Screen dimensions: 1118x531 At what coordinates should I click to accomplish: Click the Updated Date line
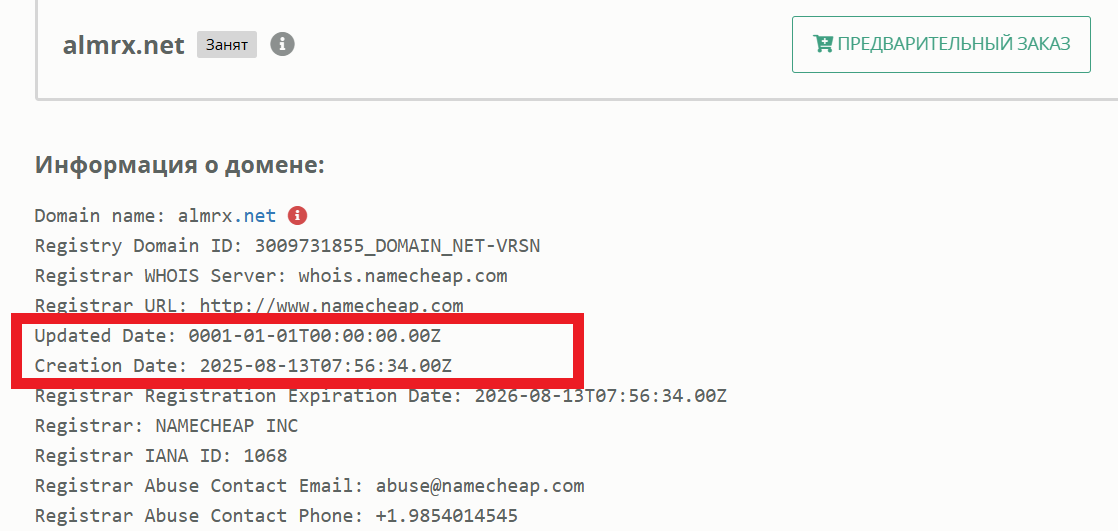tap(243, 336)
